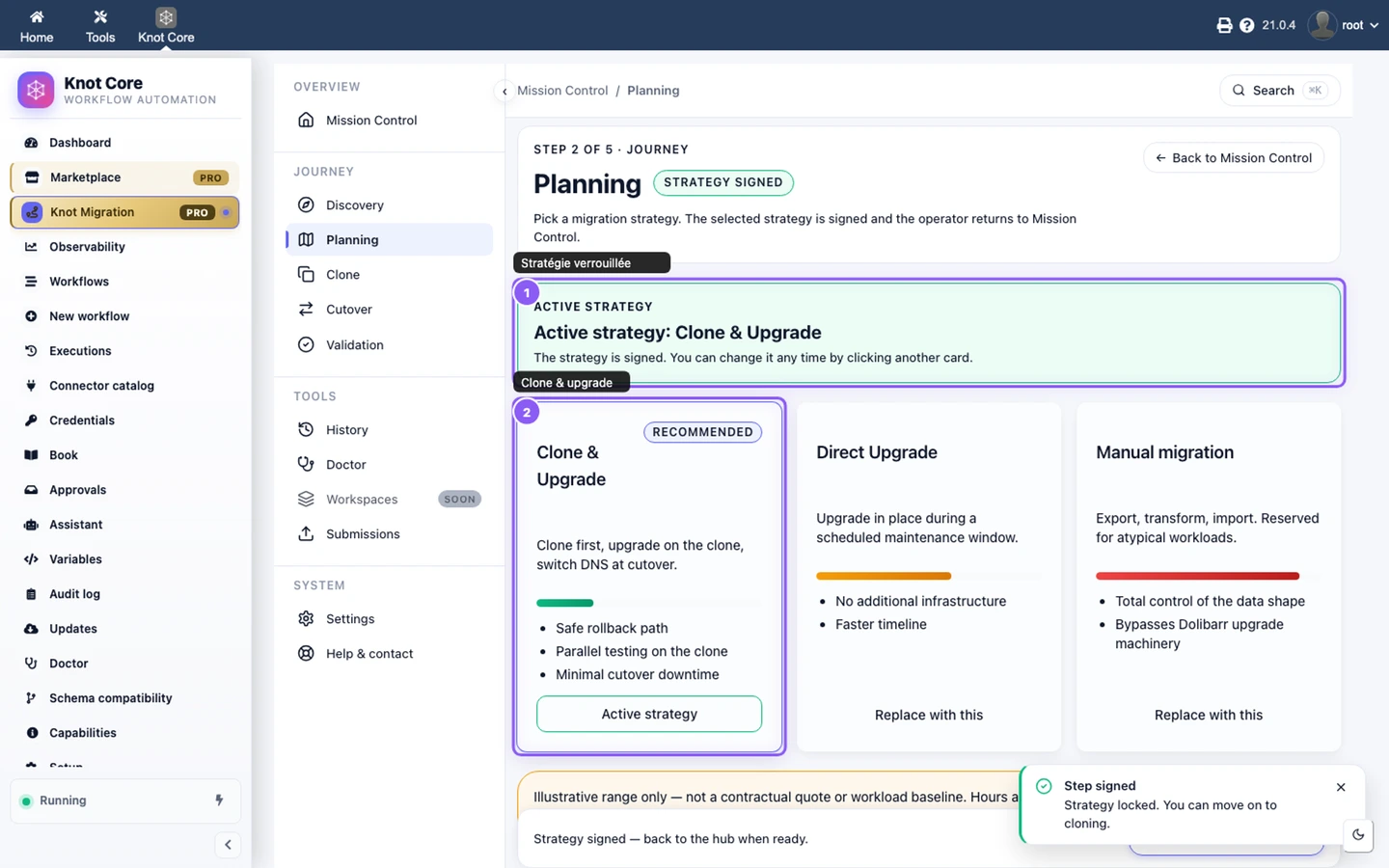Open the help question-mark icon

point(1246,25)
